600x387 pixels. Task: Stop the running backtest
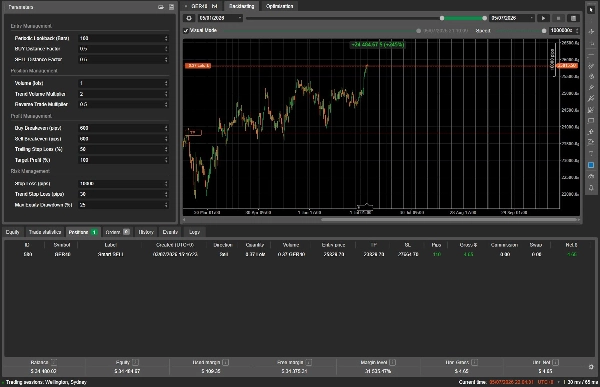point(558,18)
